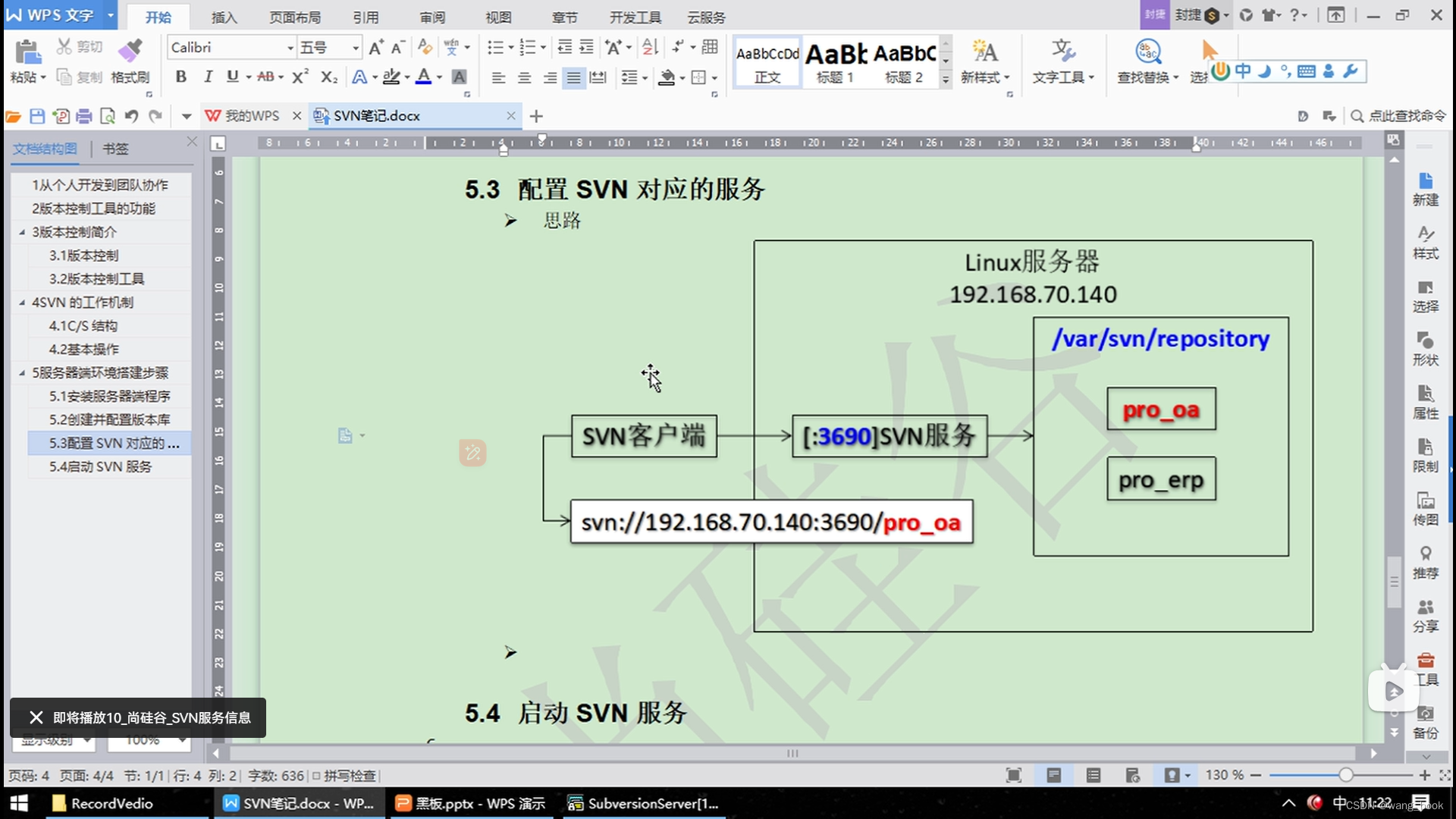Click the undo arrow icon
Image resolution: width=1456 pixels, height=819 pixels.
click(131, 116)
